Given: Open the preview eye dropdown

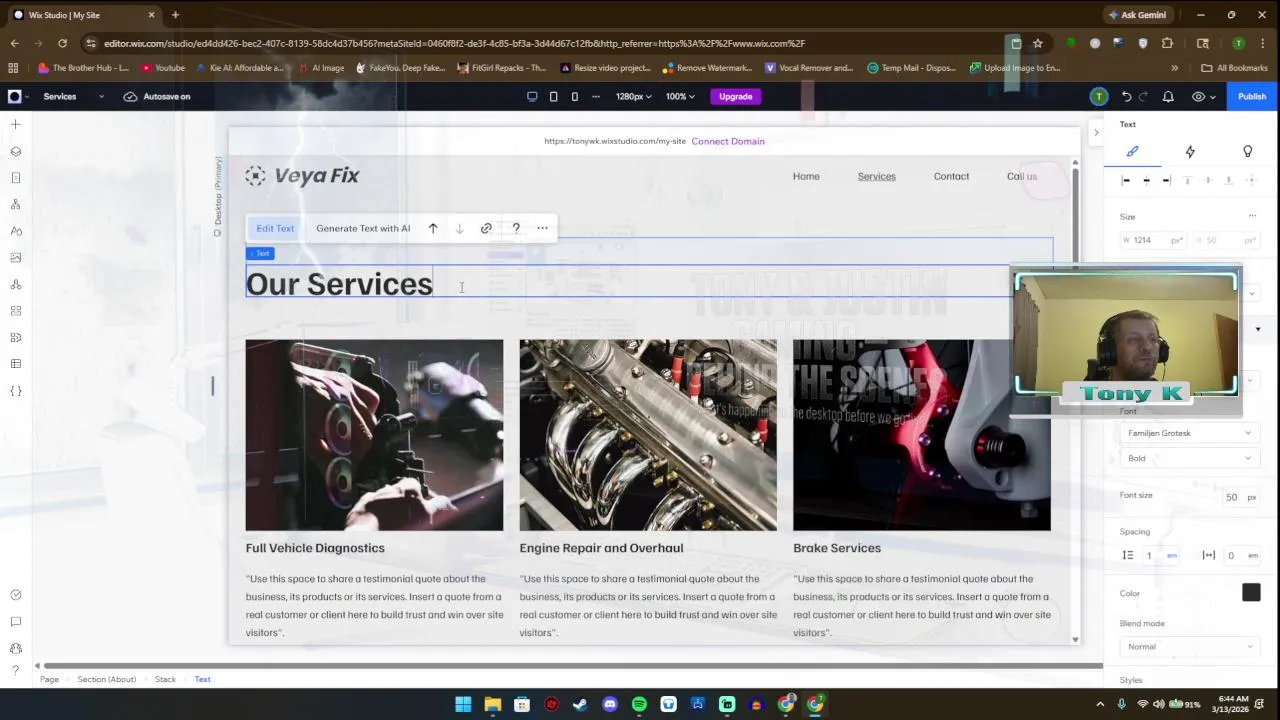Looking at the screenshot, I should tap(1204, 96).
